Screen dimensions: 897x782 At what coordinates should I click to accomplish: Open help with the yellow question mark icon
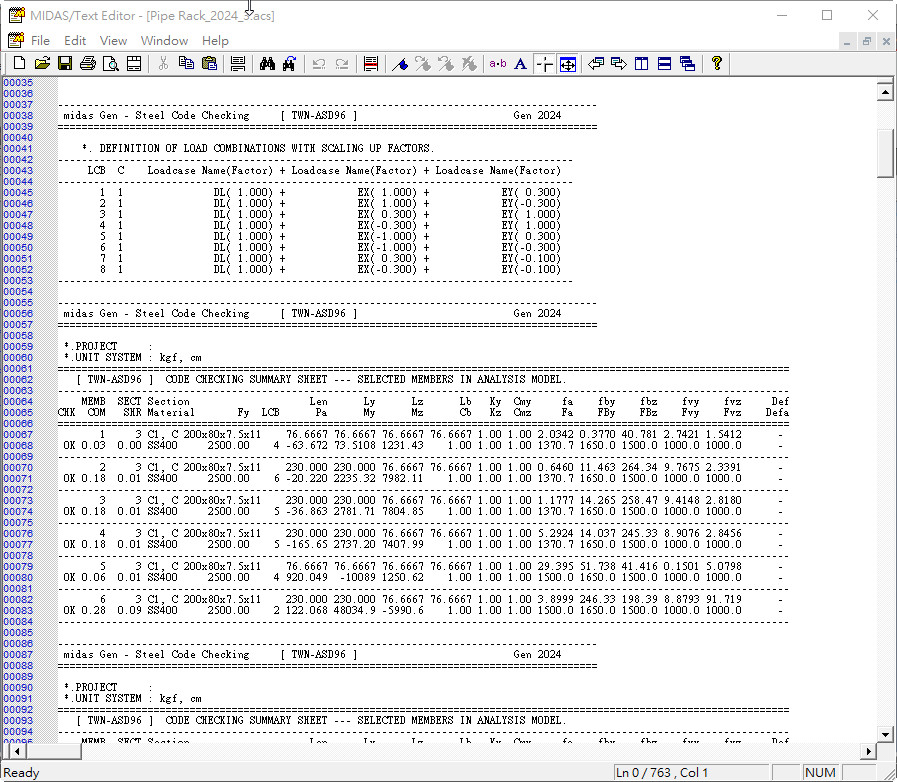pyautogui.click(x=716, y=63)
